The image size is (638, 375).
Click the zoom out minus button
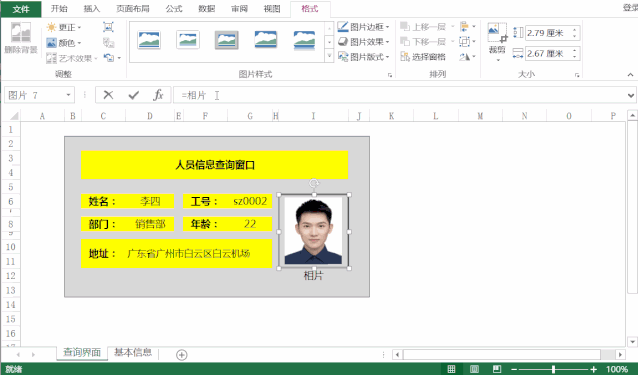(514, 369)
